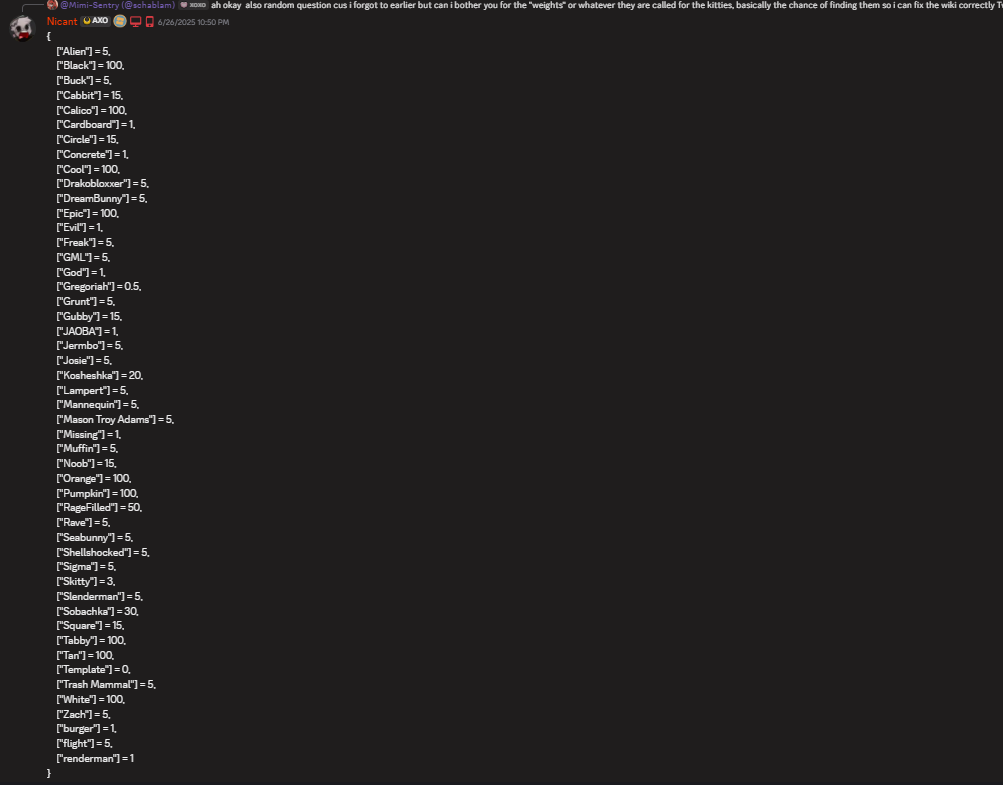Click the round role badge beside AXO tag
The height and width of the screenshot is (785, 1003).
click(120, 21)
